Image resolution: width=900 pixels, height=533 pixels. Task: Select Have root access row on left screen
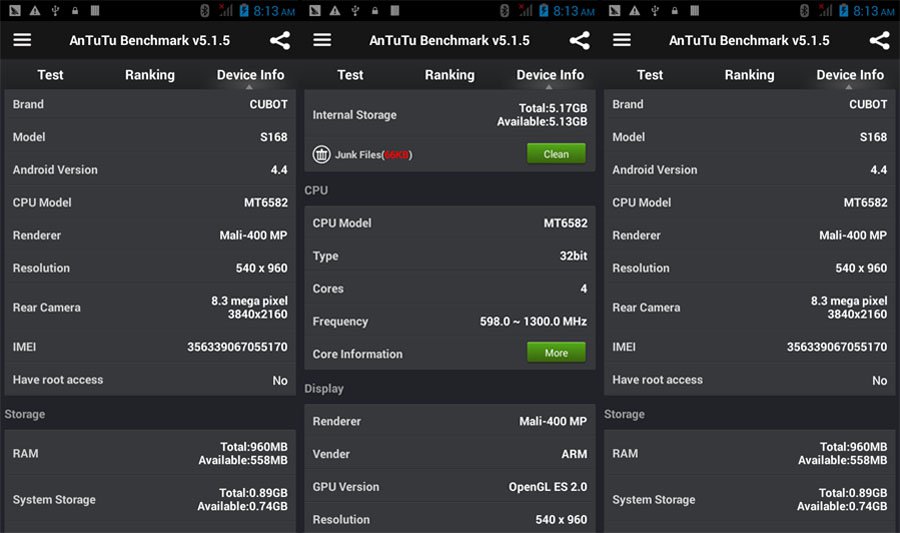coord(150,379)
